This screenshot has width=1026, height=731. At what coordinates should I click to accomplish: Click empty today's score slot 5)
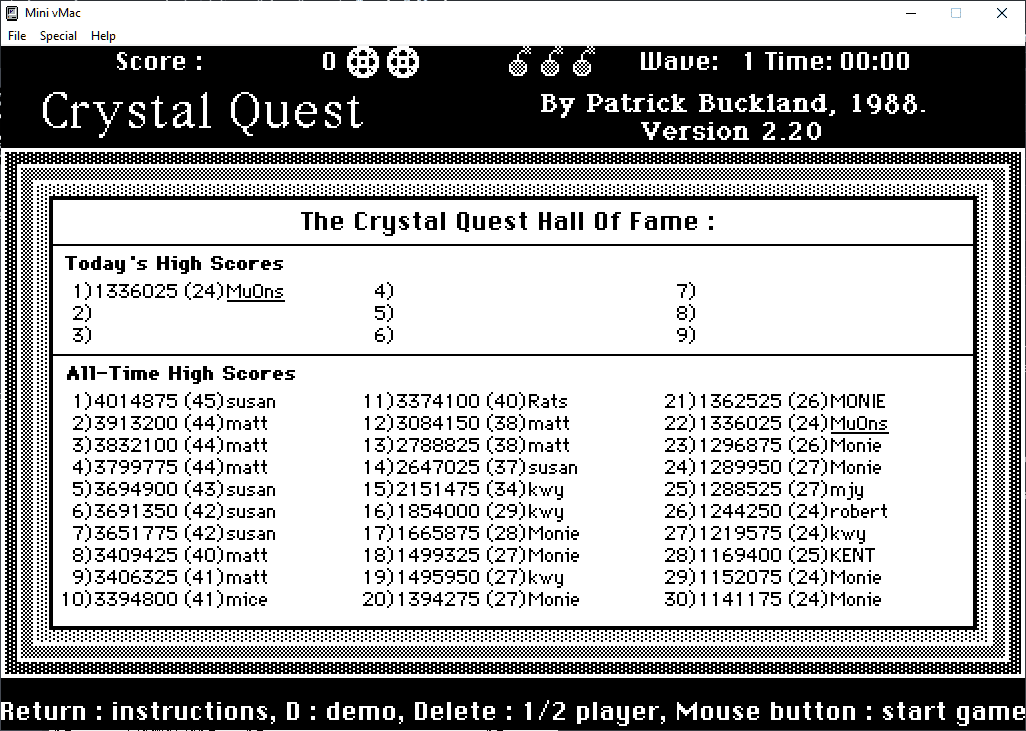384,313
